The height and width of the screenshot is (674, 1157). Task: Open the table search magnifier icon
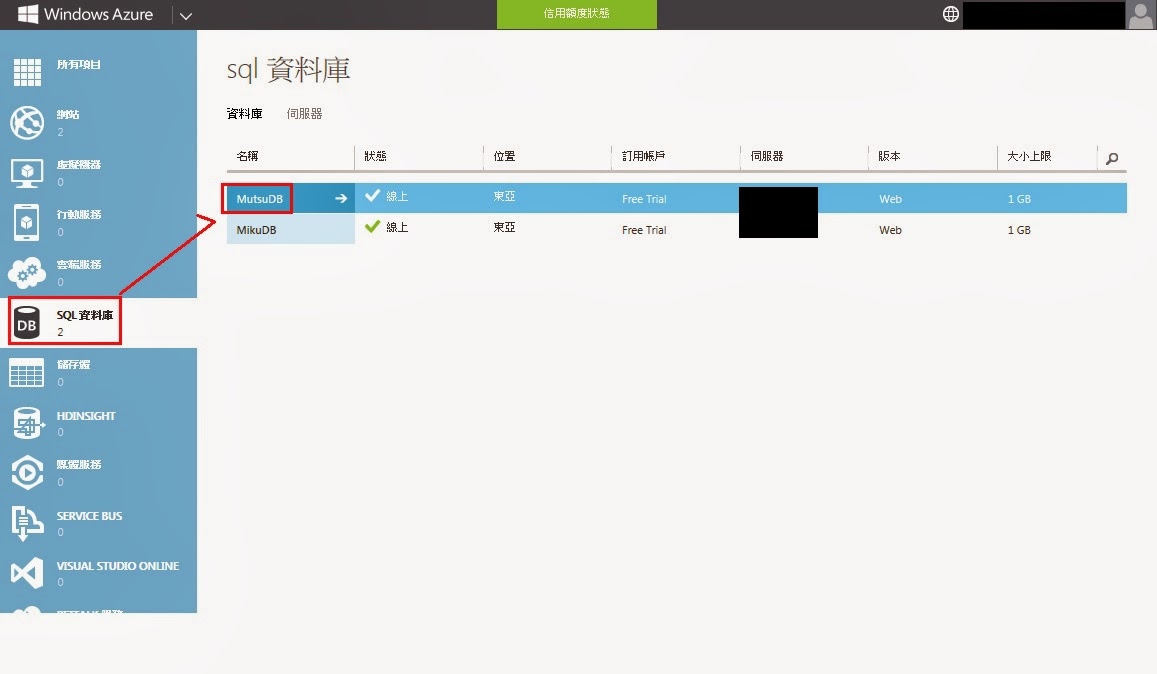click(x=1112, y=158)
